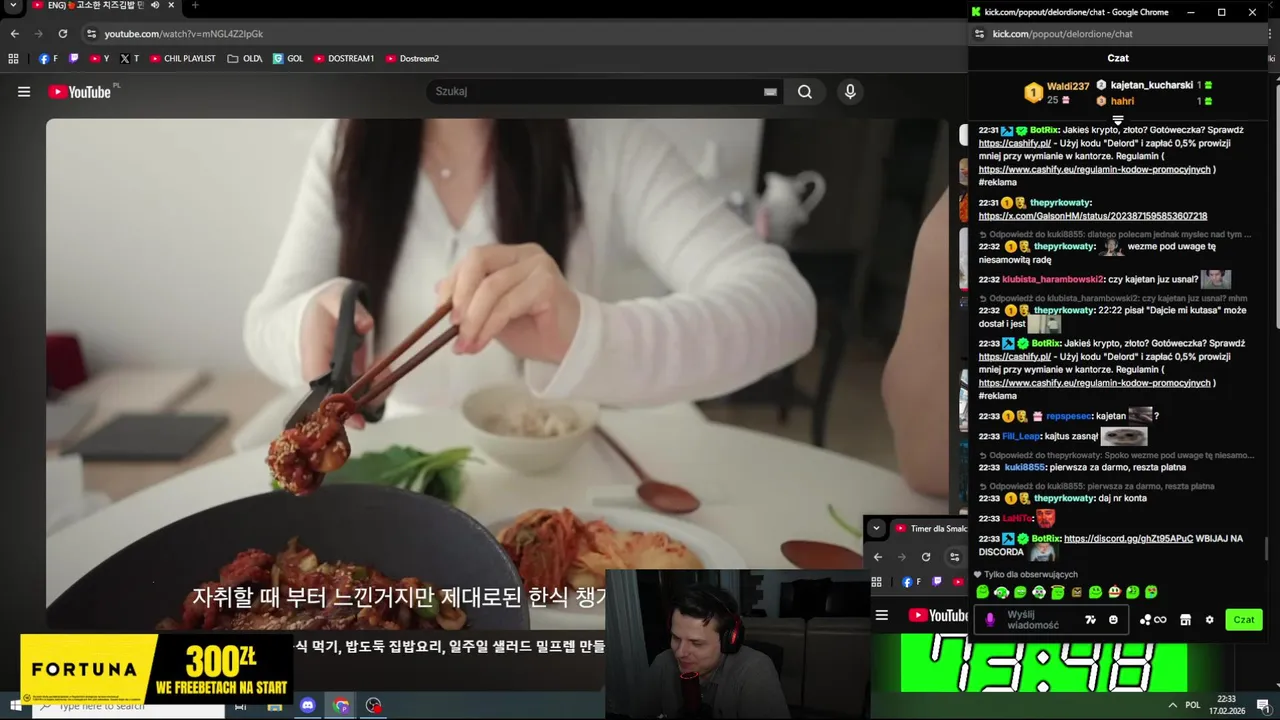Open hamburger menu in Timer window YouTube
Image resolution: width=1280 pixels, height=720 pixels.
(882, 615)
